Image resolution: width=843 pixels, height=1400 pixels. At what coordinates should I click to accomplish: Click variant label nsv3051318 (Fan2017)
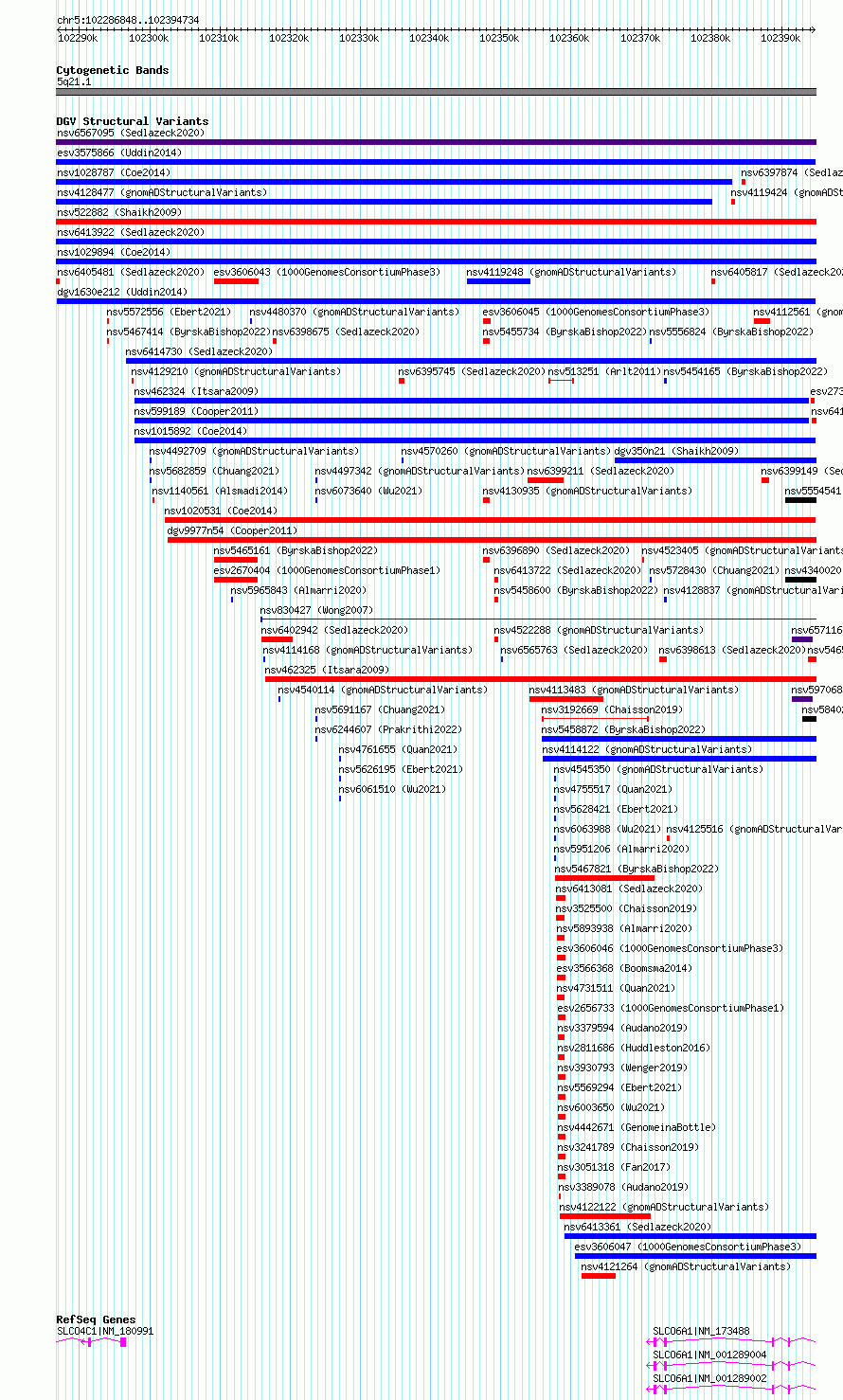[x=614, y=1168]
